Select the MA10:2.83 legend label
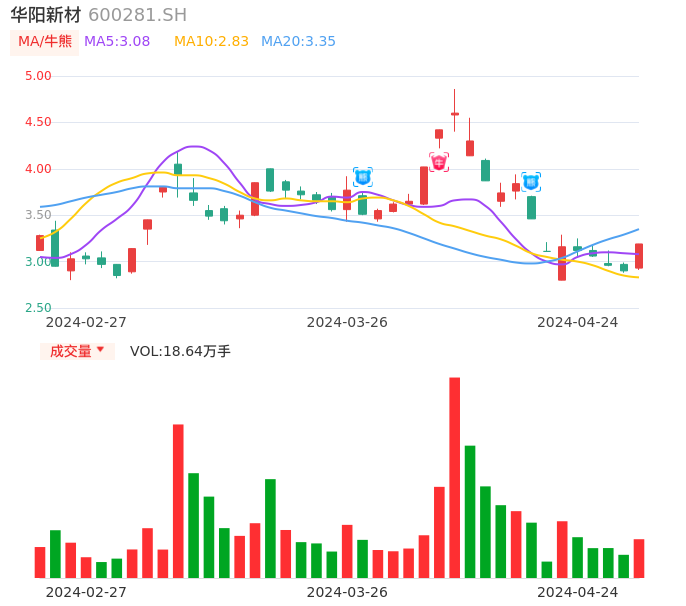686x606 pixels. (211, 42)
